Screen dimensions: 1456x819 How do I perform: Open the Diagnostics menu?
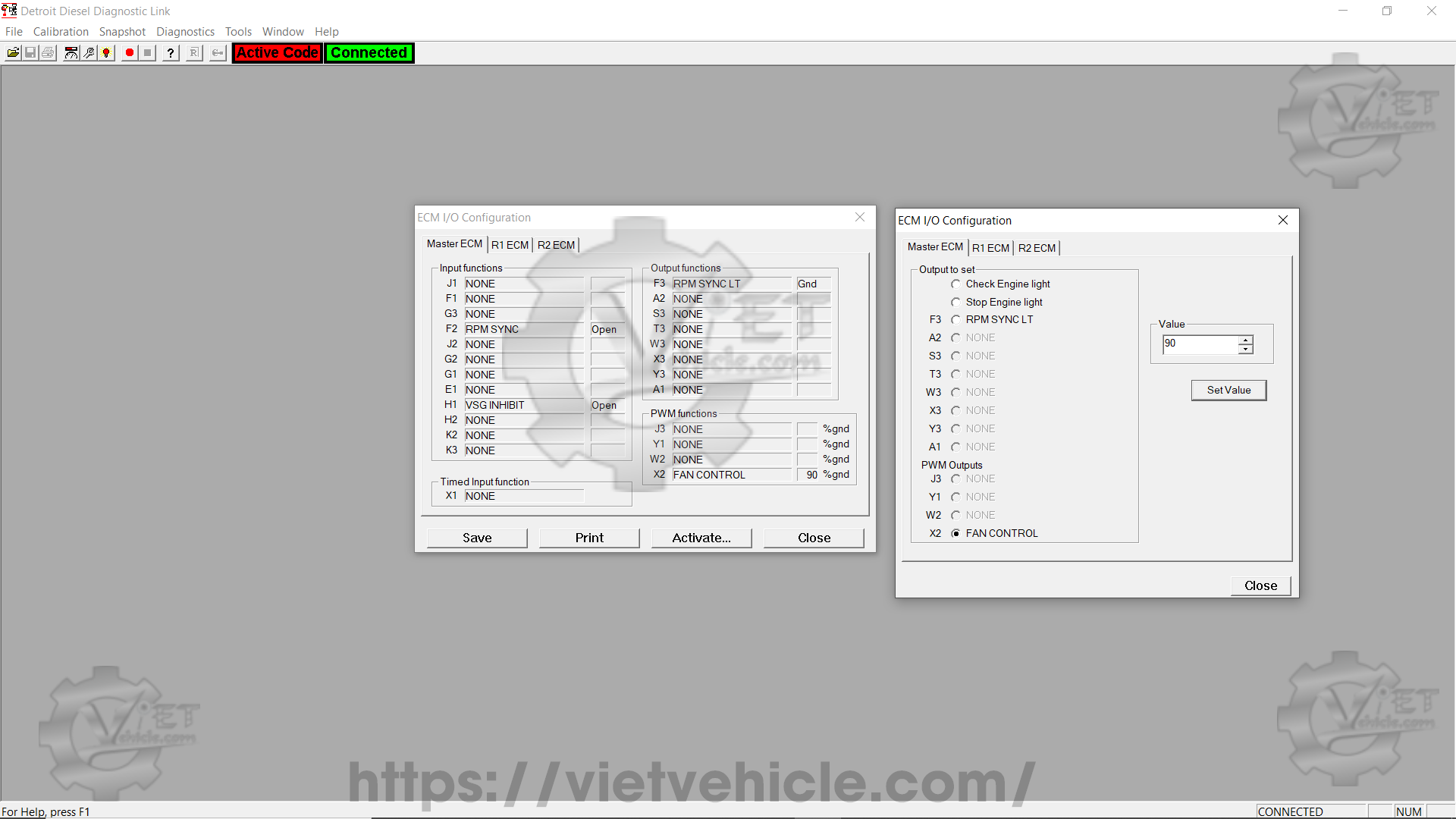click(185, 31)
